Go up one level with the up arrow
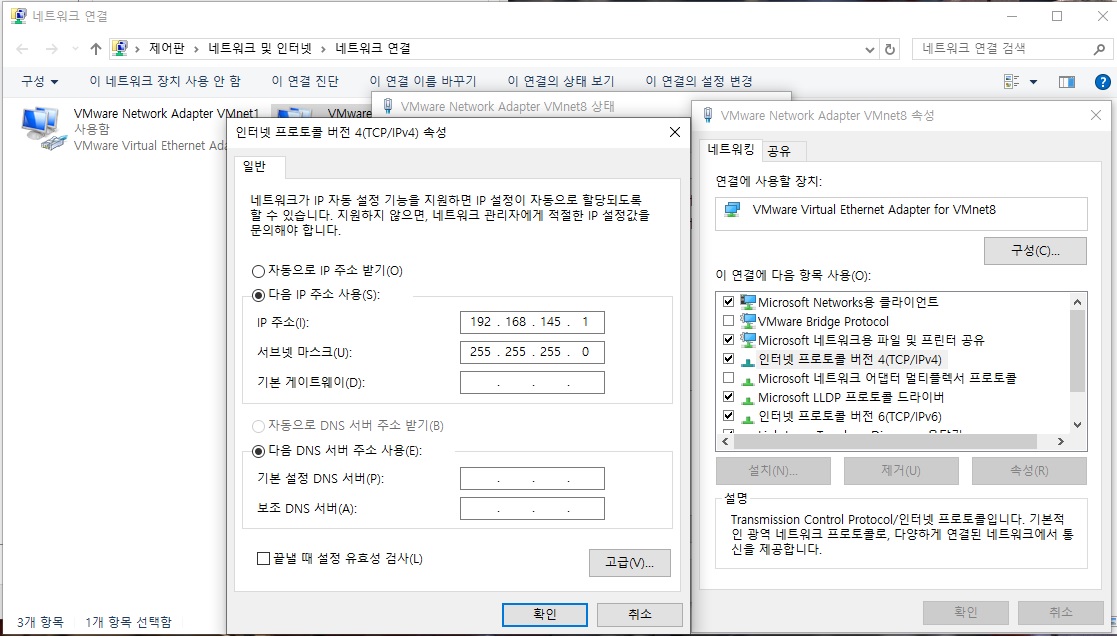The width and height of the screenshot is (1117, 638). [x=96, y=49]
